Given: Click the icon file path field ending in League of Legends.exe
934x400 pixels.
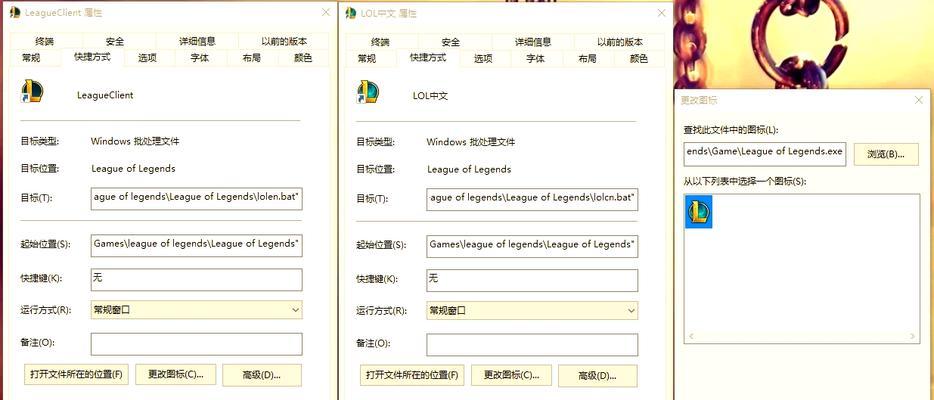Looking at the screenshot, I should (x=765, y=153).
